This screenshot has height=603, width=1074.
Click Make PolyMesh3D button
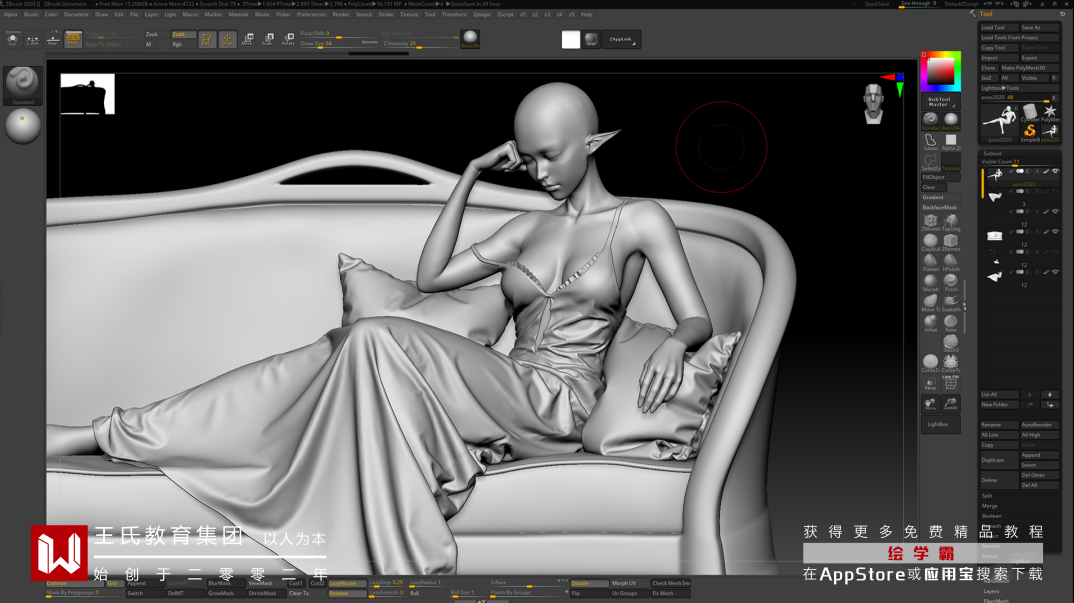click(1029, 68)
